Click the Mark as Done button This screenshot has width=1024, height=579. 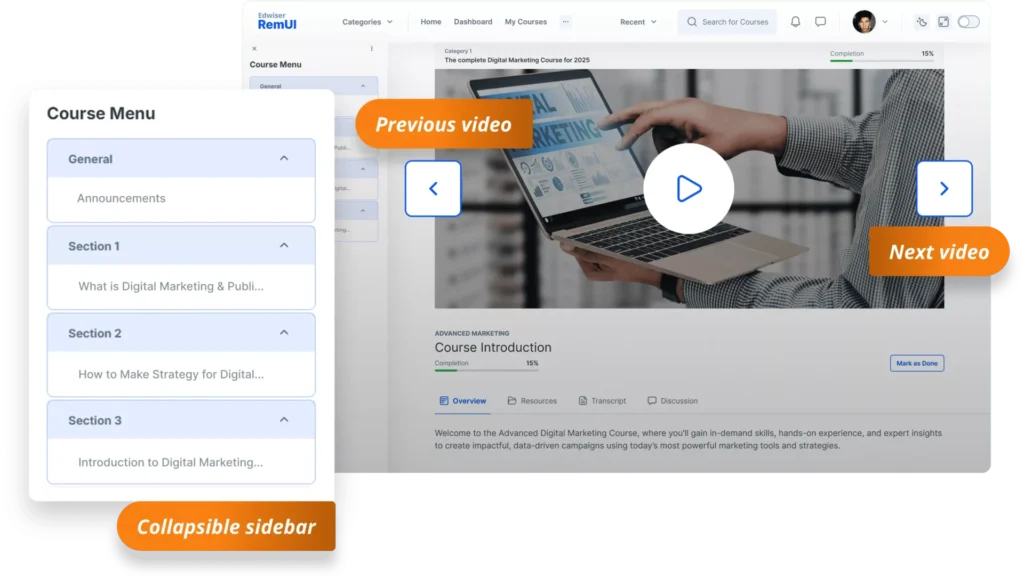tap(916, 363)
